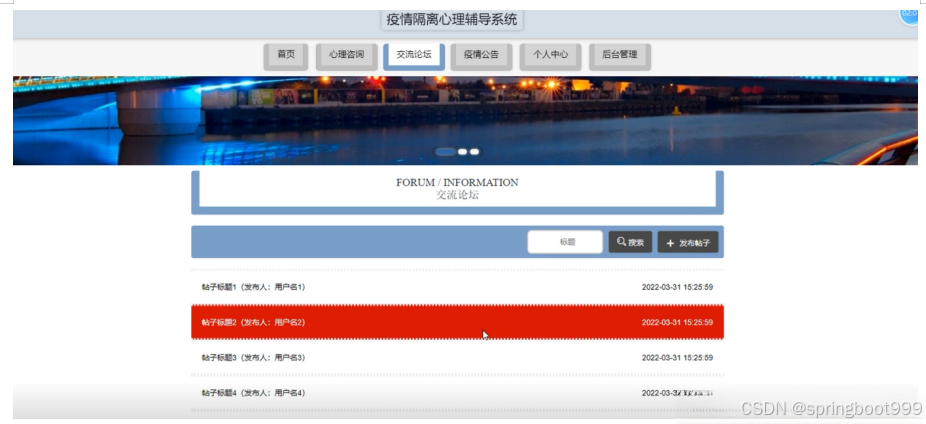Screen dimensions: 926x424
Task: Click the night bridge banner image
Action: pyautogui.click(x=465, y=120)
